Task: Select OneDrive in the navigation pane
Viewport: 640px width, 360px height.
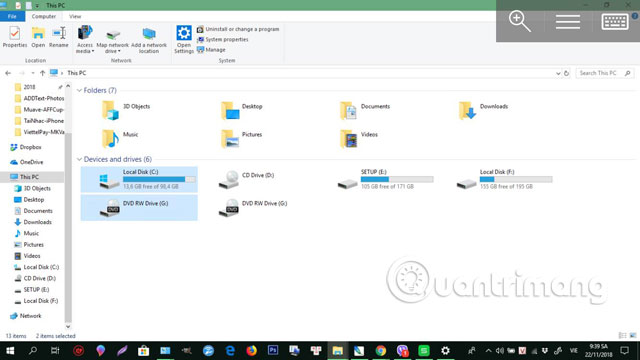Action: click(x=27, y=162)
